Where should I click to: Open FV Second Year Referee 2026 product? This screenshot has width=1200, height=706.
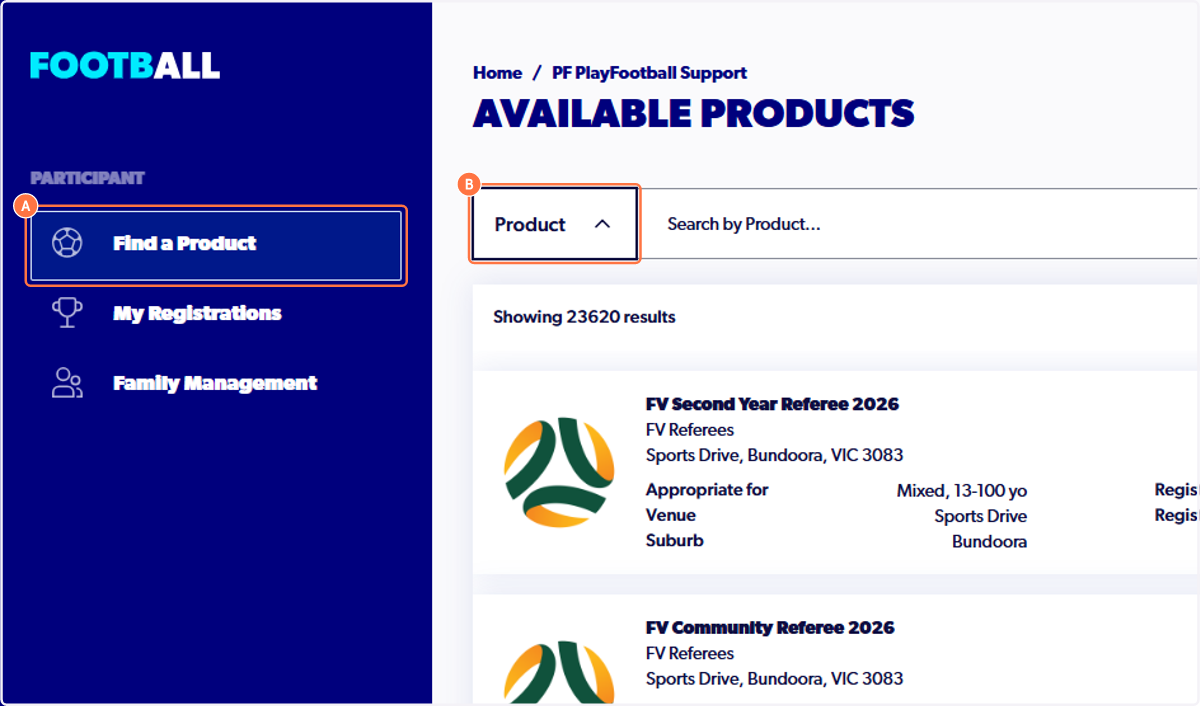772,404
